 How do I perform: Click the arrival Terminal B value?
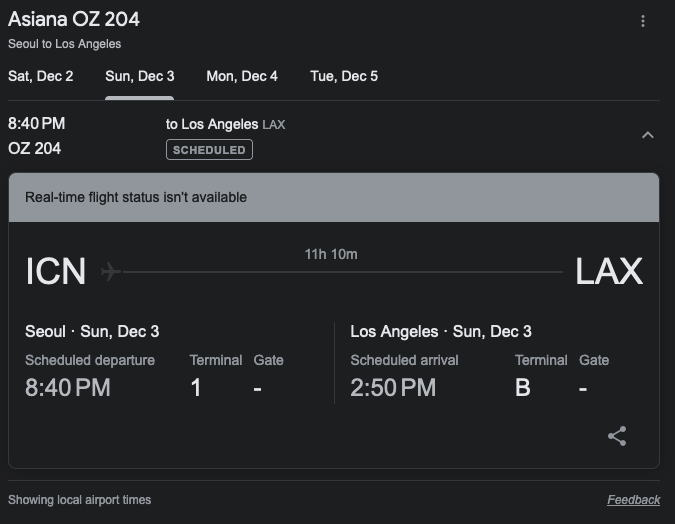tap(523, 388)
